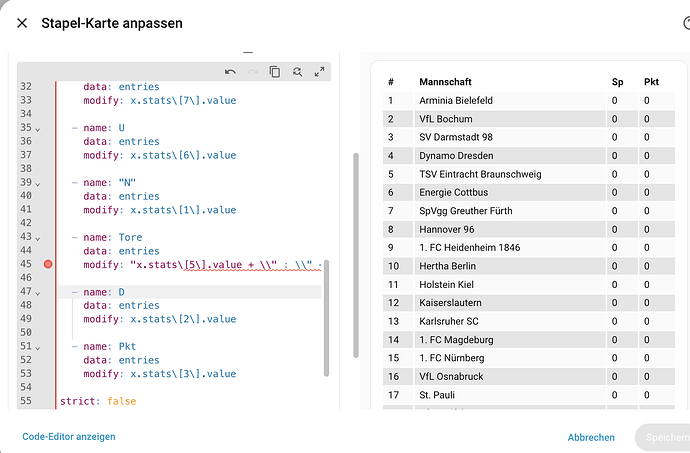Click the 'name: D' line
The width and height of the screenshot is (690, 453).
[98, 292]
